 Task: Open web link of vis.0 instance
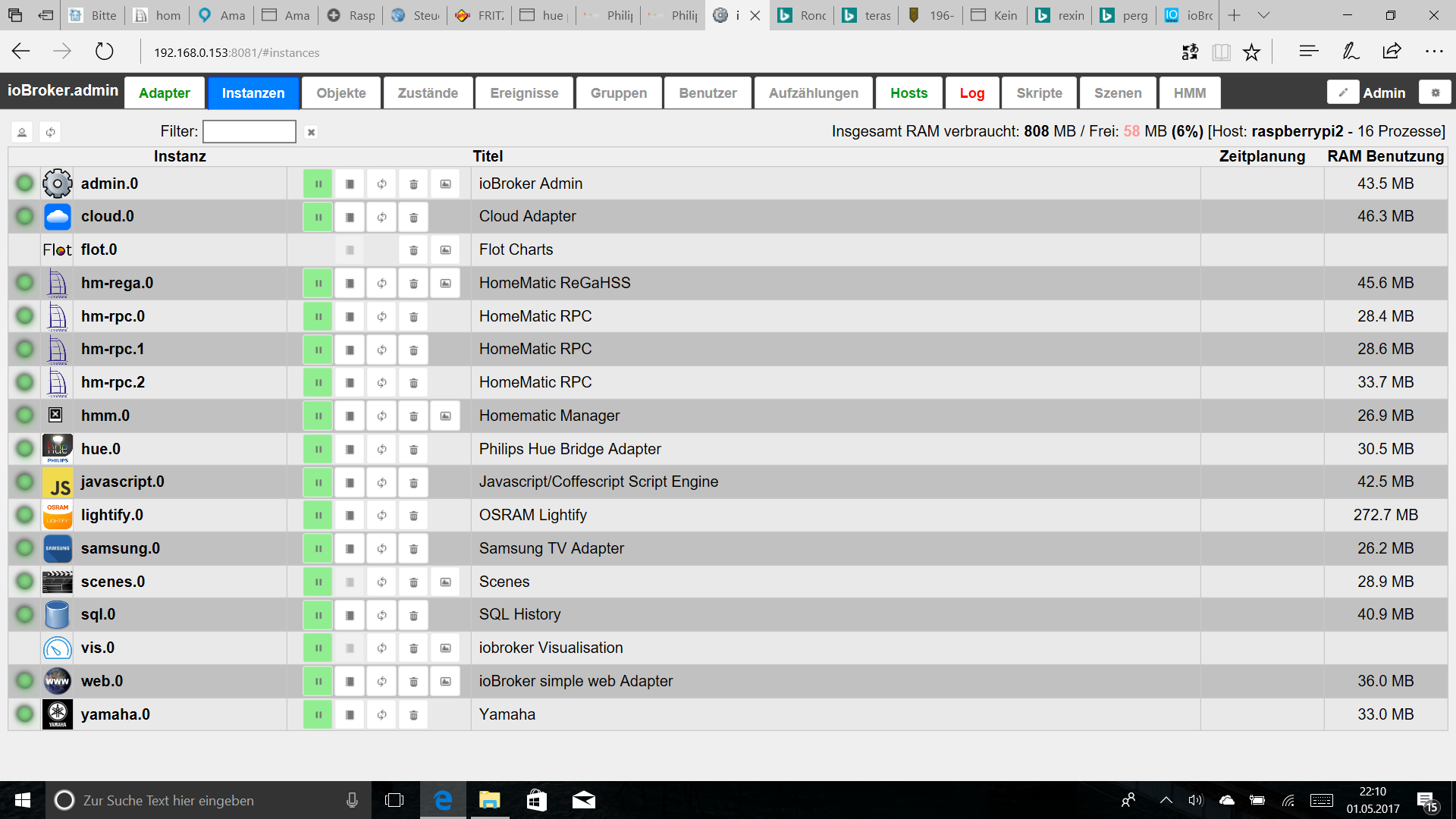445,648
